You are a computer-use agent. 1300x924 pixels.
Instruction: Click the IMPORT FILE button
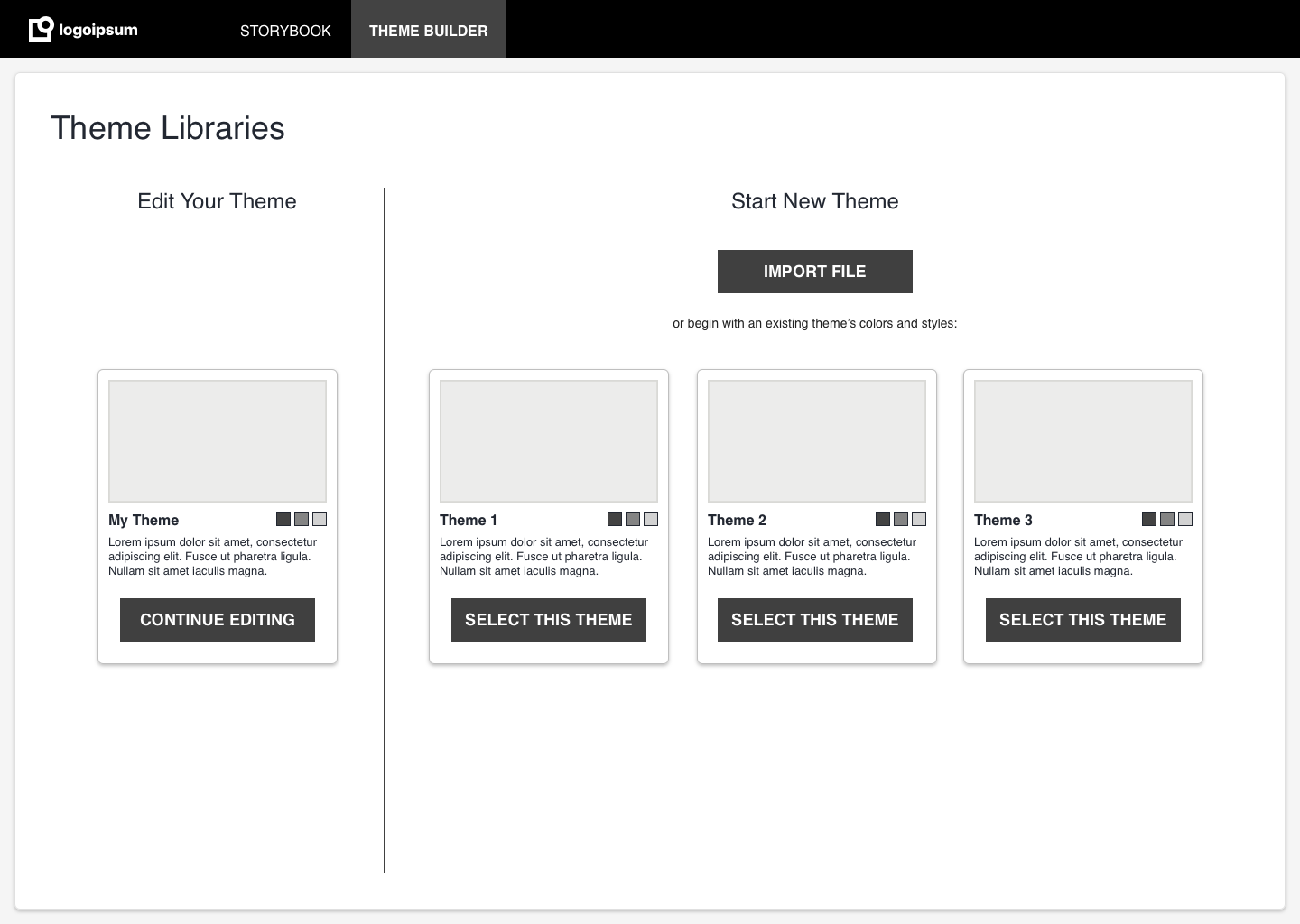(814, 271)
